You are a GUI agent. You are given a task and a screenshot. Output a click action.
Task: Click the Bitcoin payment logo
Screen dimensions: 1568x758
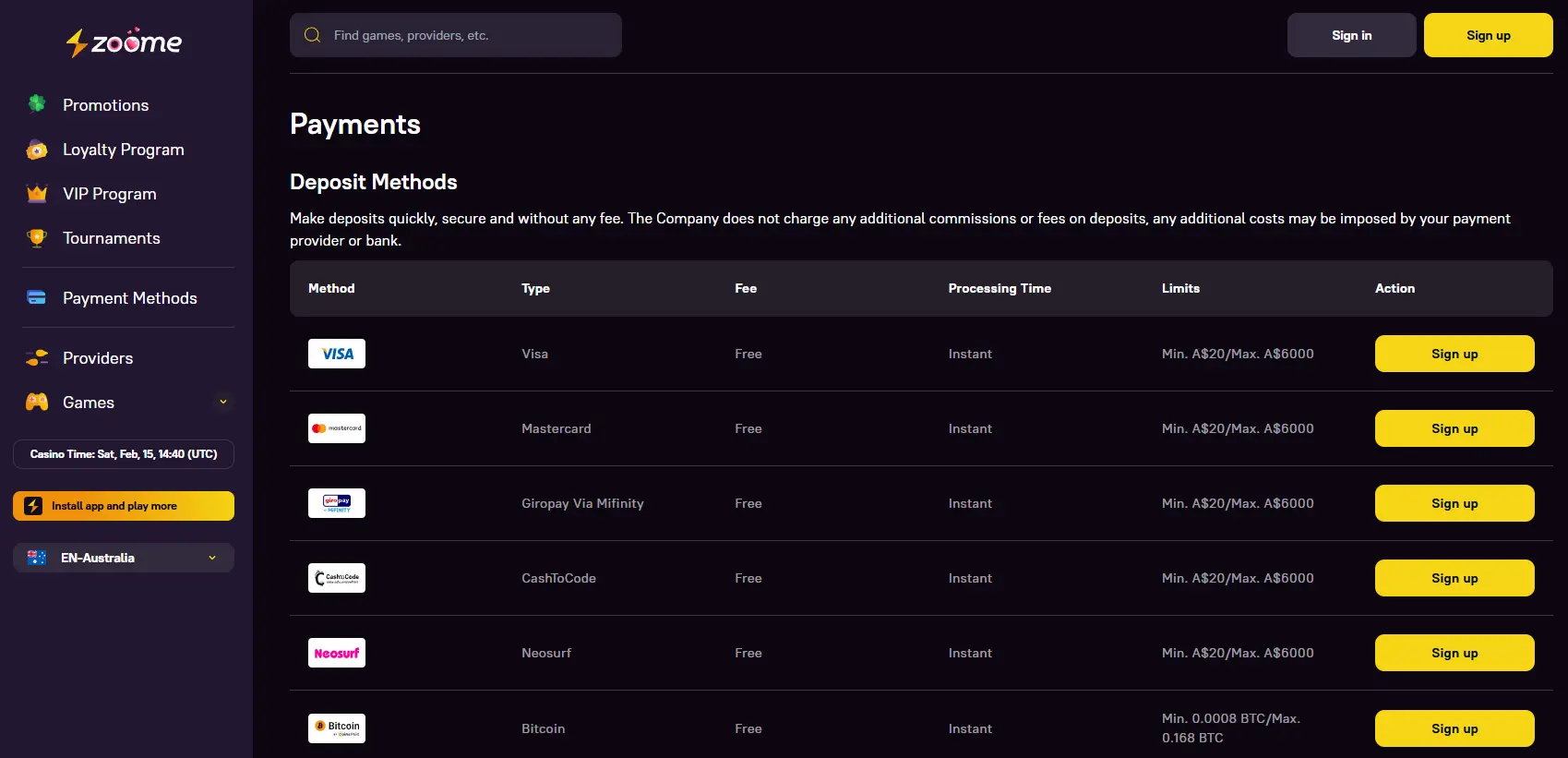pos(337,728)
